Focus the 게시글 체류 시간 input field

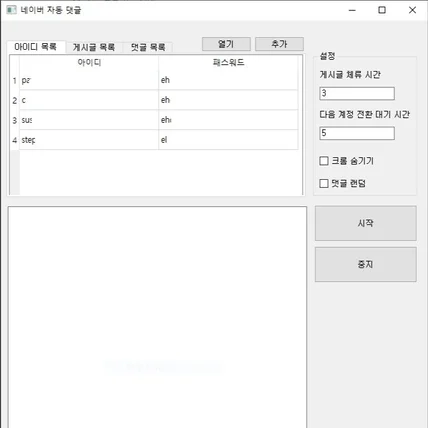(357, 93)
